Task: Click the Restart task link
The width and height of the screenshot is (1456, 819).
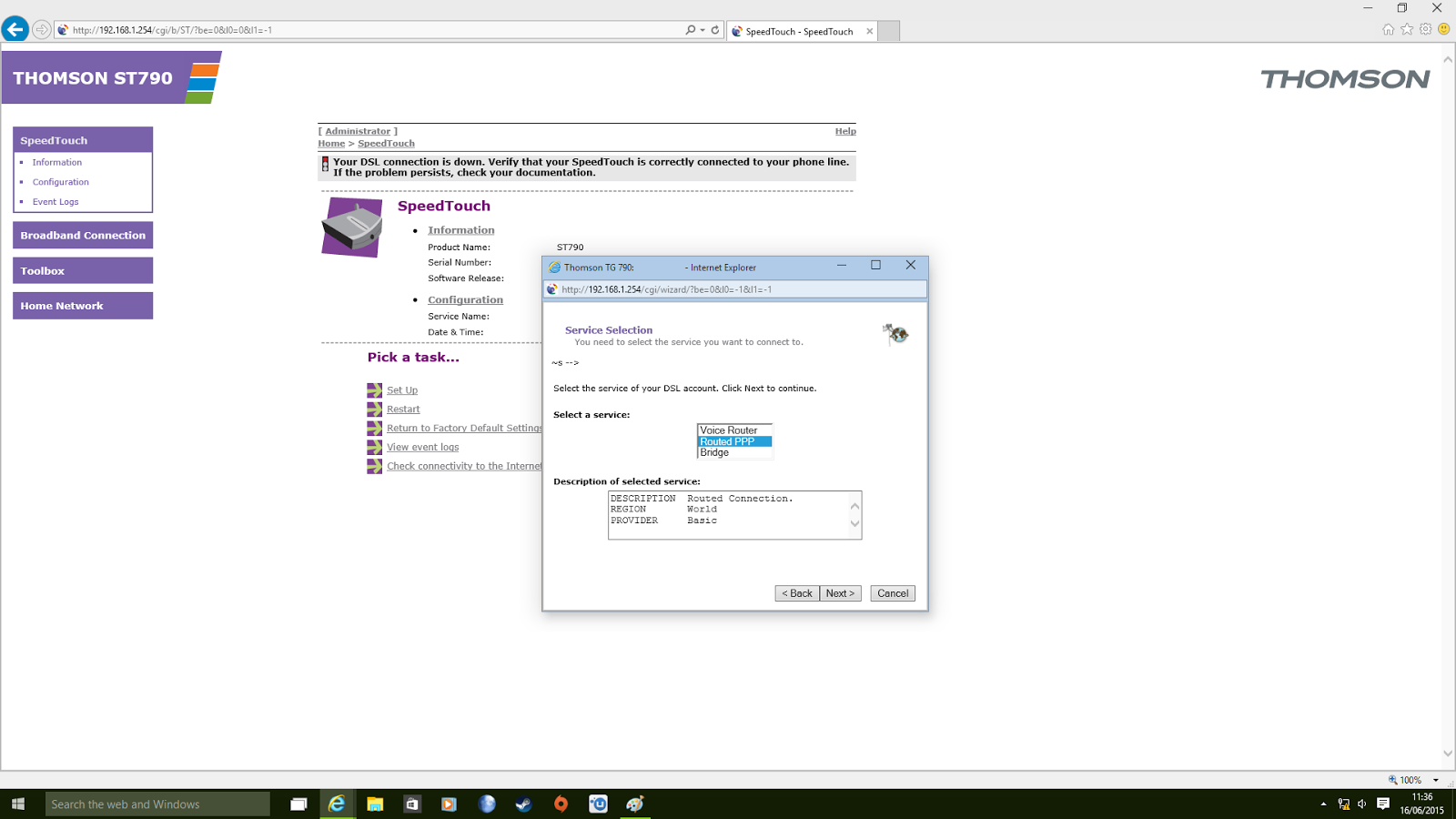Action: (403, 409)
